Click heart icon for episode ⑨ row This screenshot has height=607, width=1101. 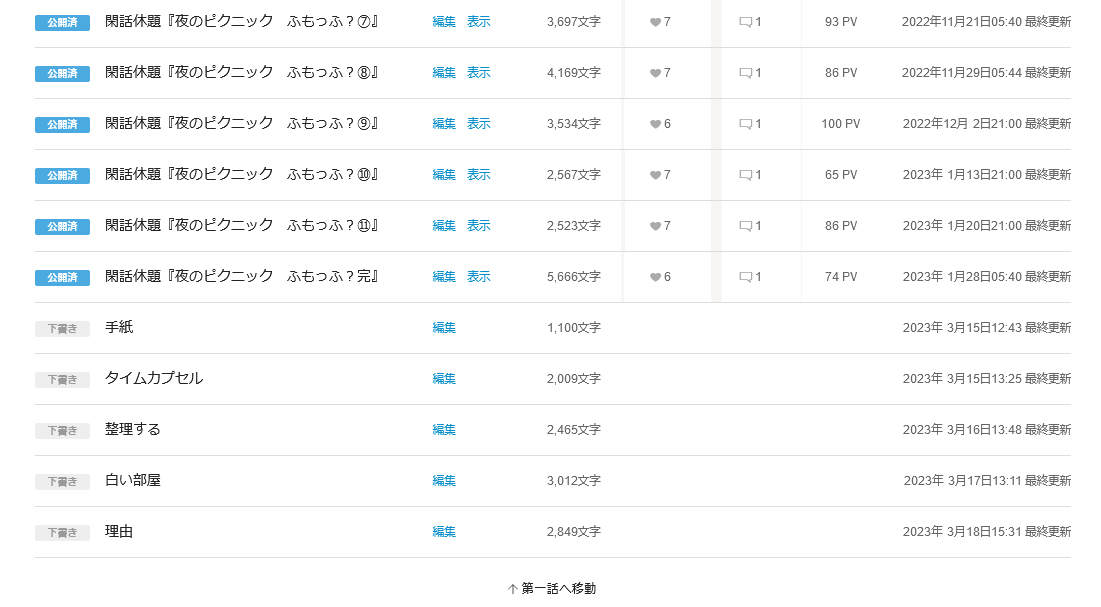click(x=655, y=124)
